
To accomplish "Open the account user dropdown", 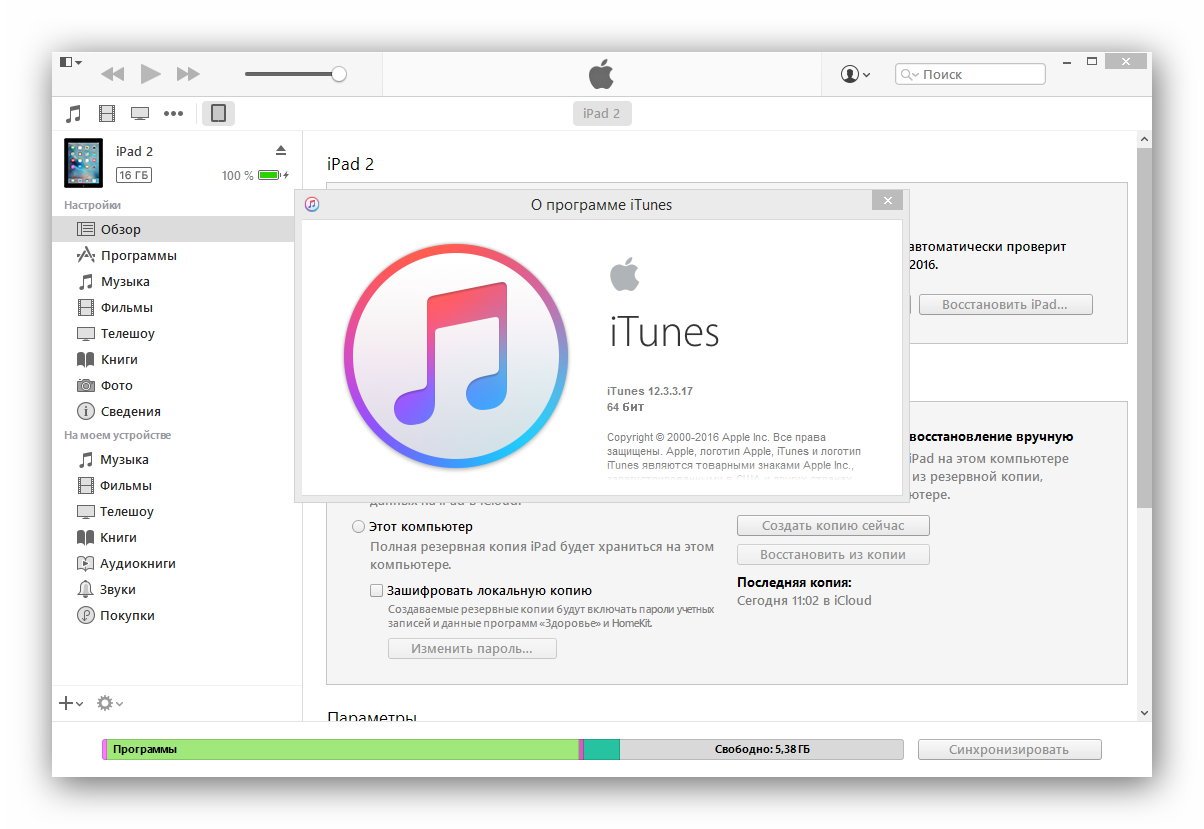I will 855,74.
